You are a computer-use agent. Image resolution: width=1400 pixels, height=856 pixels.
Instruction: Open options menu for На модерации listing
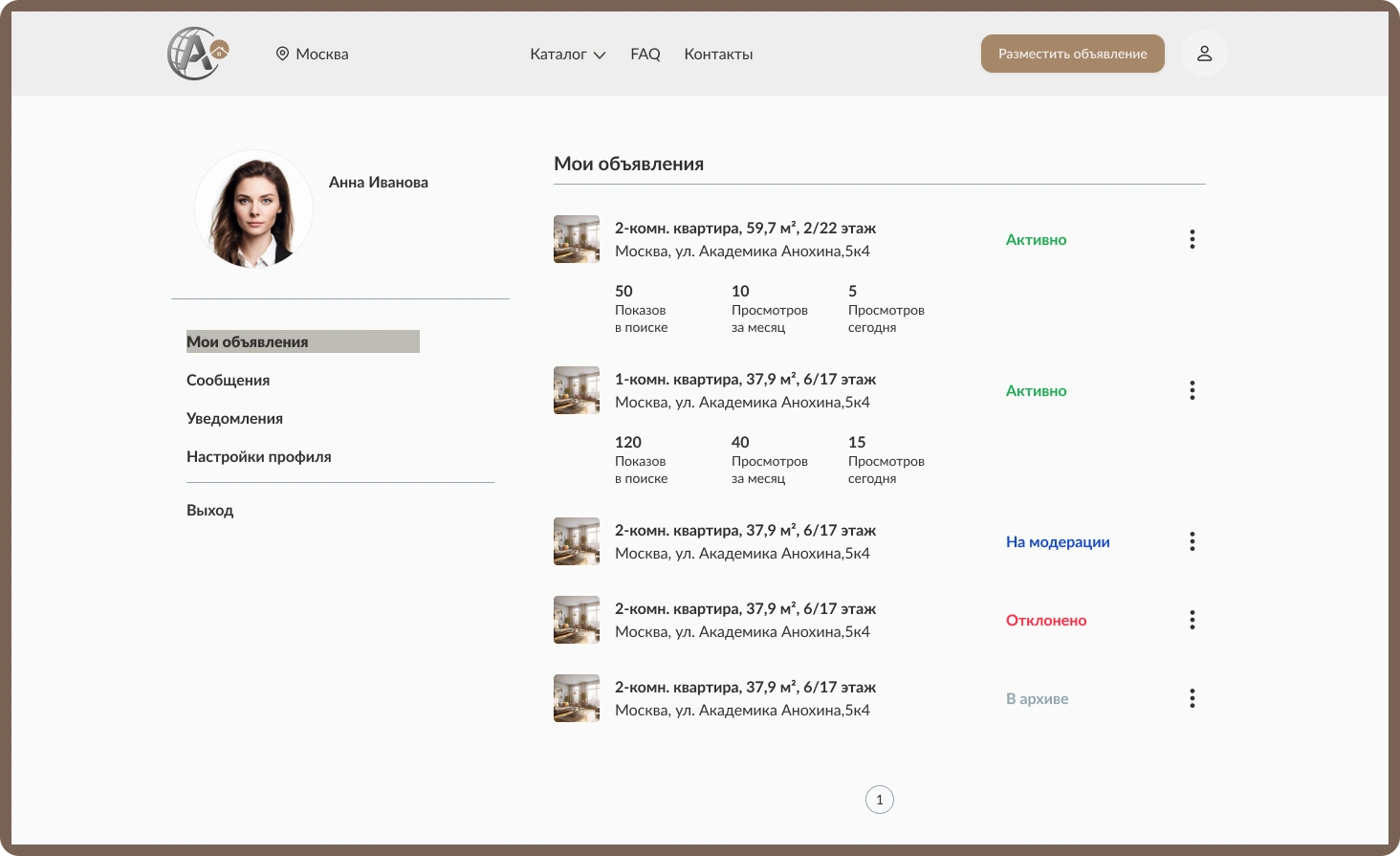[x=1192, y=541]
